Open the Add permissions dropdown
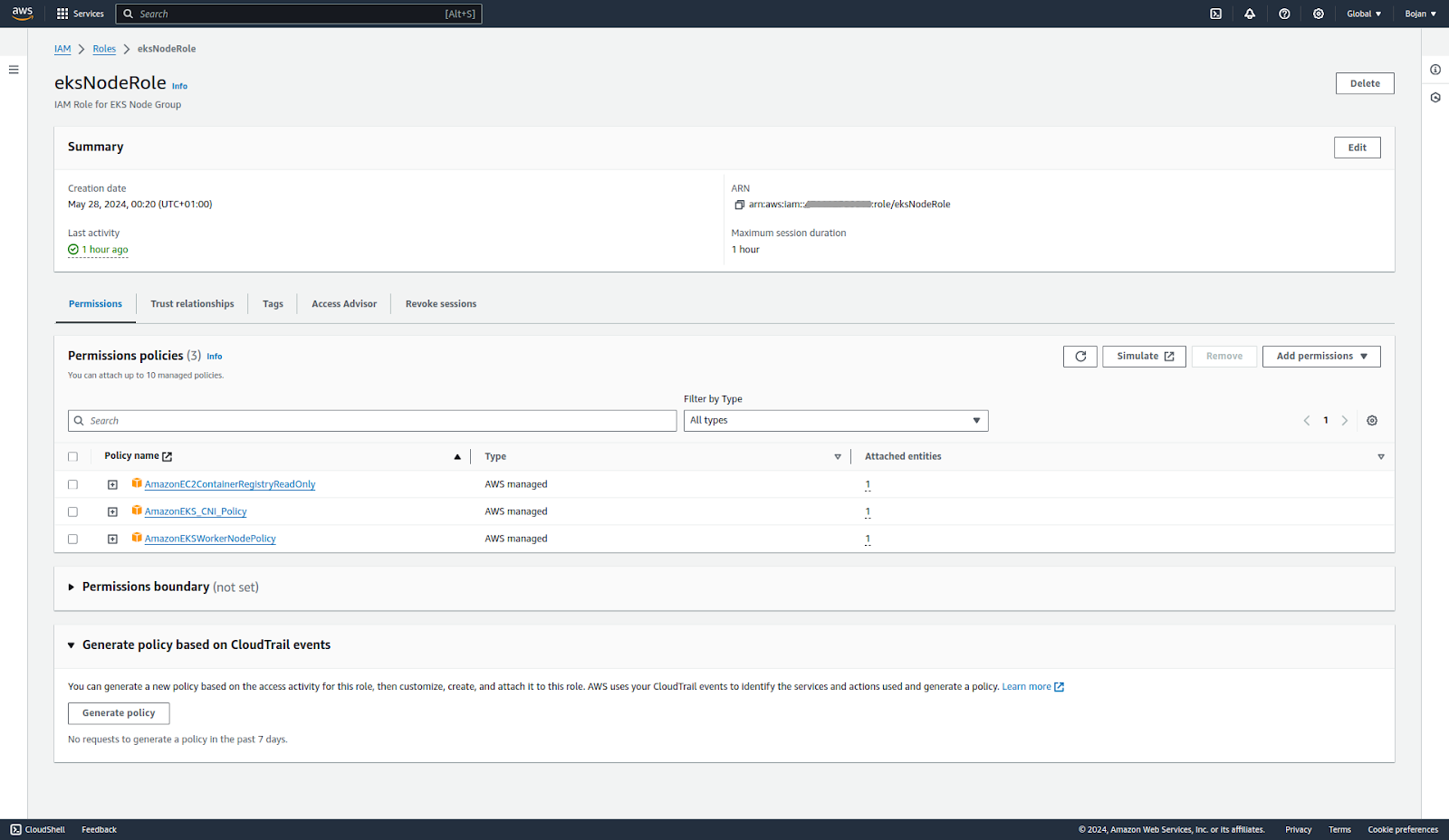Image resolution: width=1449 pixels, height=840 pixels. click(x=1321, y=357)
